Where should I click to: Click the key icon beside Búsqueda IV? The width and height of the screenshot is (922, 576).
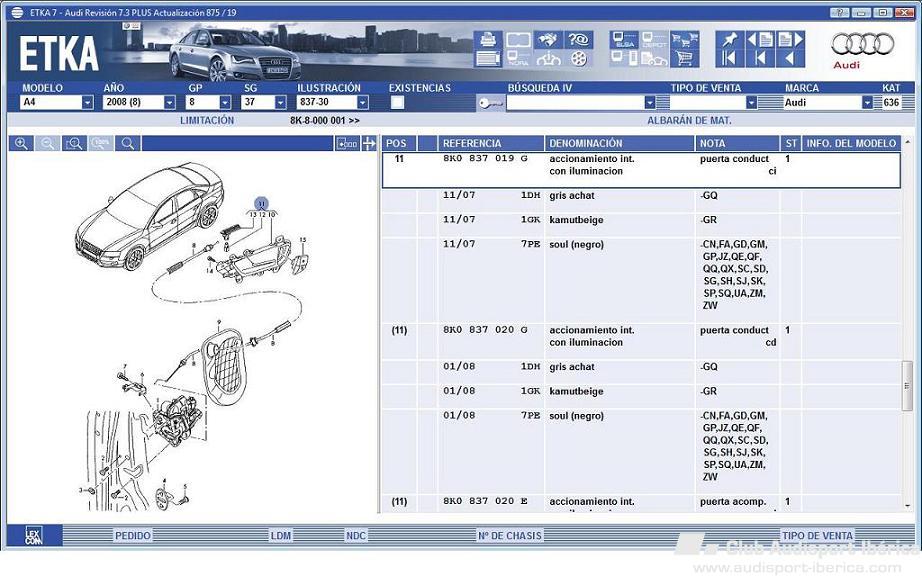(x=490, y=103)
